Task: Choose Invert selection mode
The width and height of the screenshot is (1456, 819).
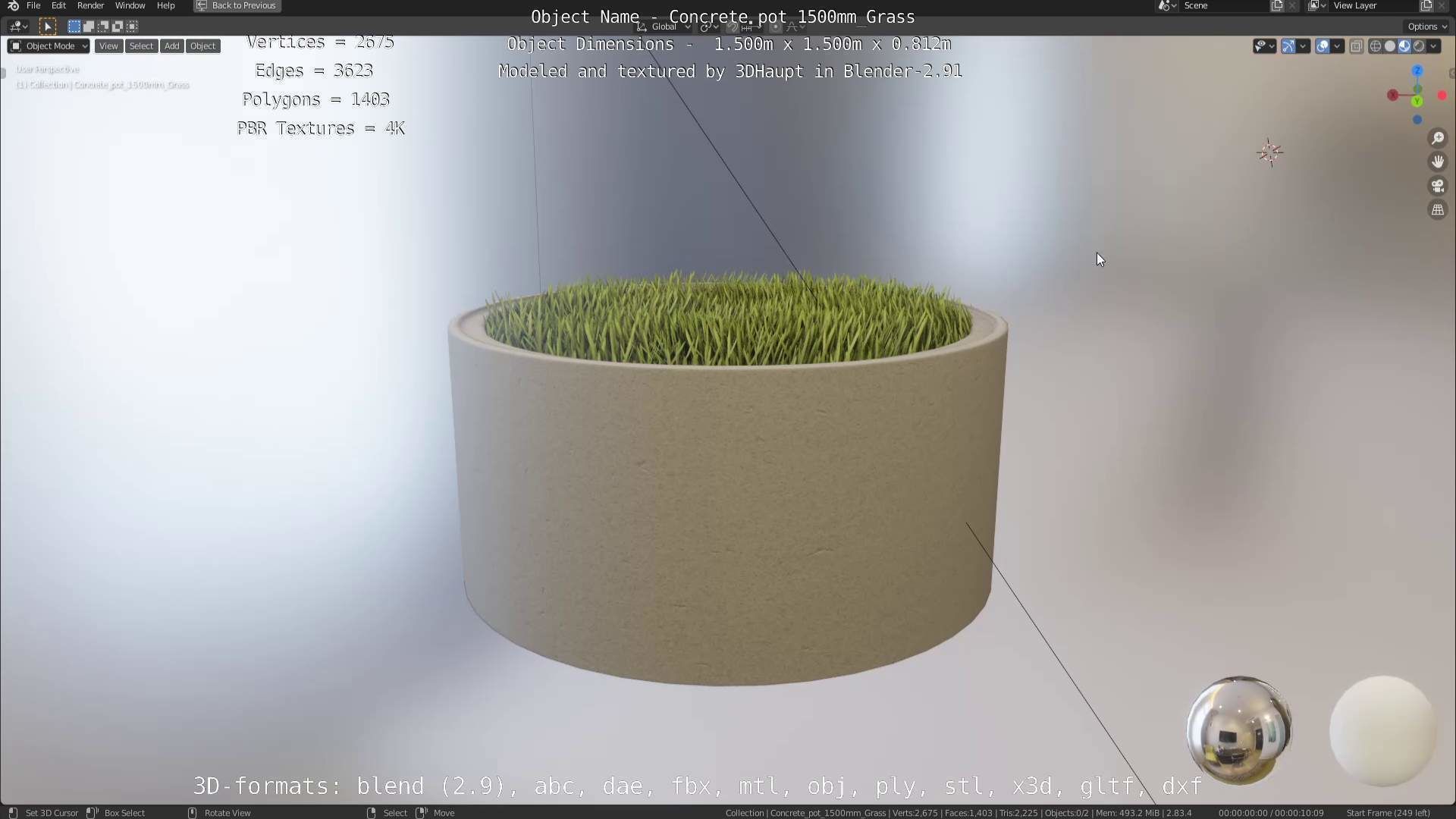Action: tap(117, 27)
